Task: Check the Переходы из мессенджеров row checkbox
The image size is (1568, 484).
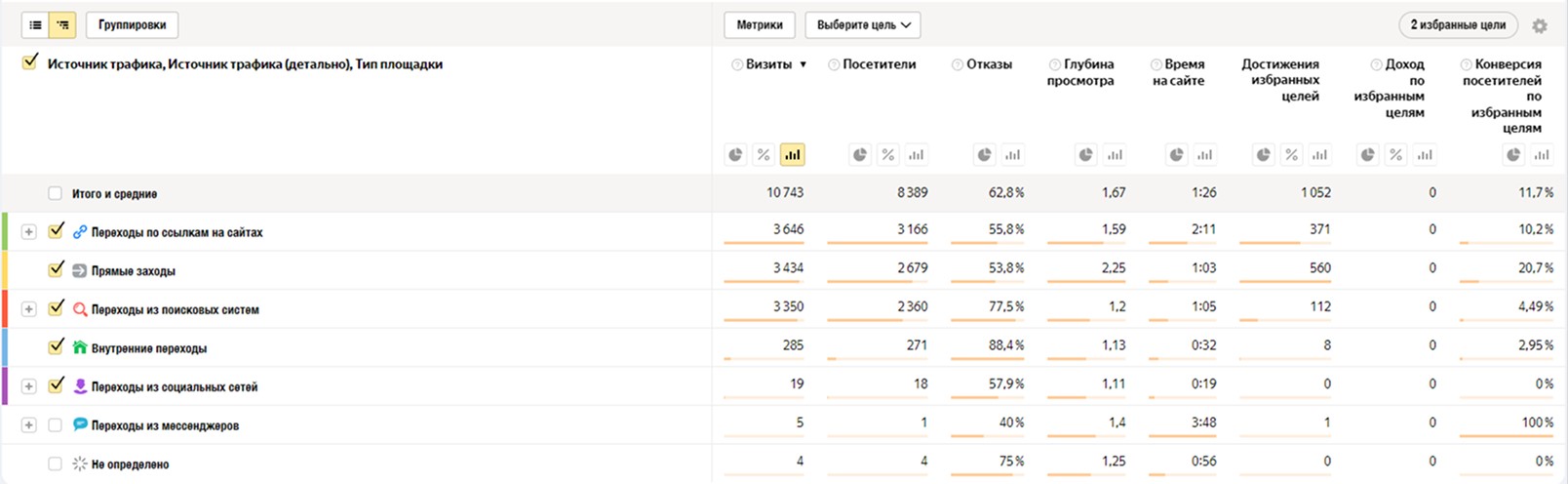Action: pyautogui.click(x=56, y=425)
